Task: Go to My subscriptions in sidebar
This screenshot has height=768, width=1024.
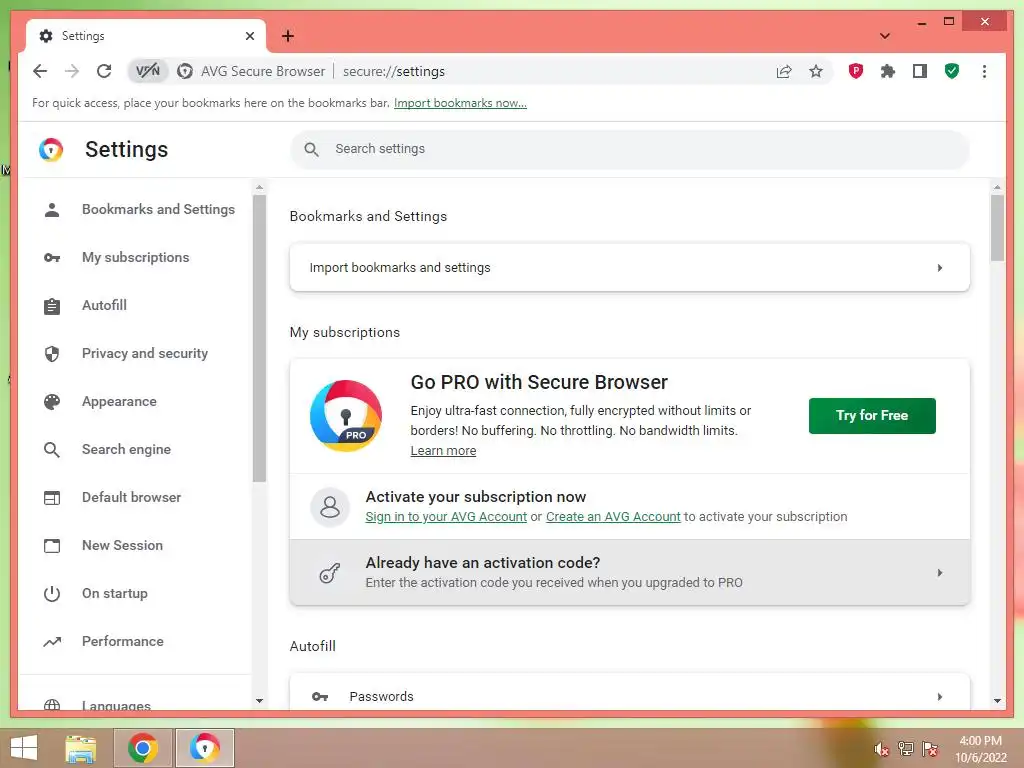Action: pos(135,257)
